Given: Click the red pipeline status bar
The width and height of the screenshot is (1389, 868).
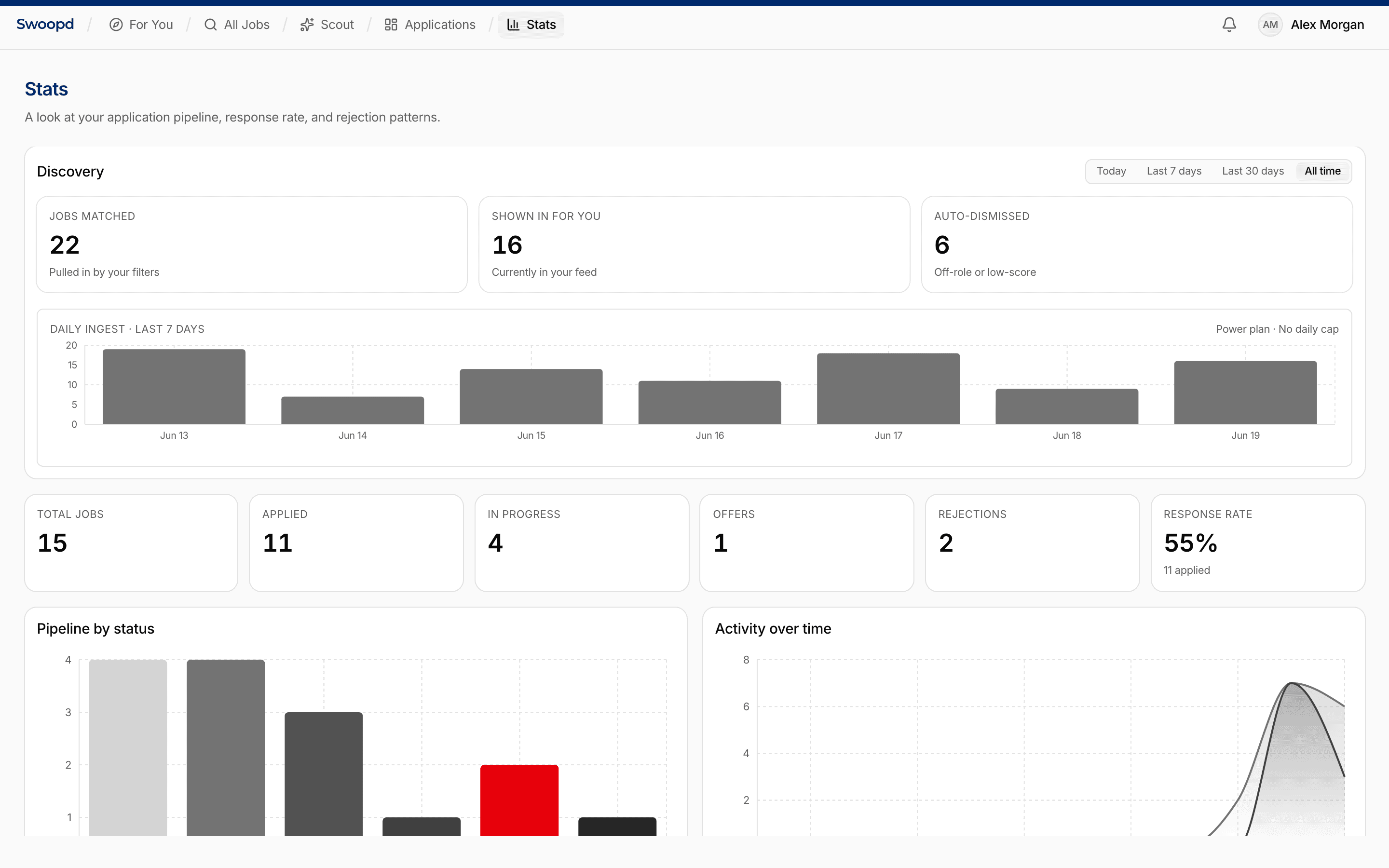Looking at the screenshot, I should pyautogui.click(x=519, y=800).
